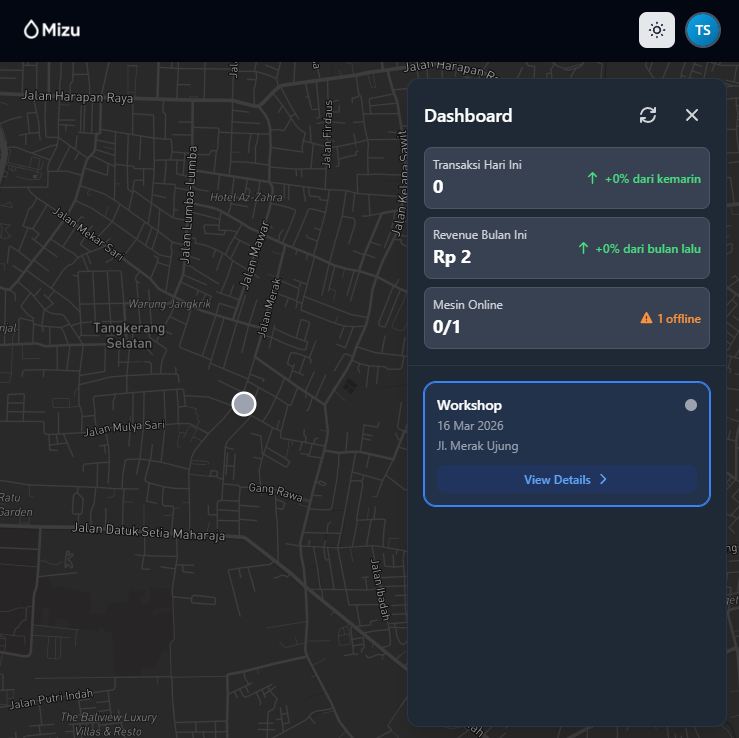The width and height of the screenshot is (739, 738).
Task: Select the gray machine marker on the map
Action: (x=244, y=403)
